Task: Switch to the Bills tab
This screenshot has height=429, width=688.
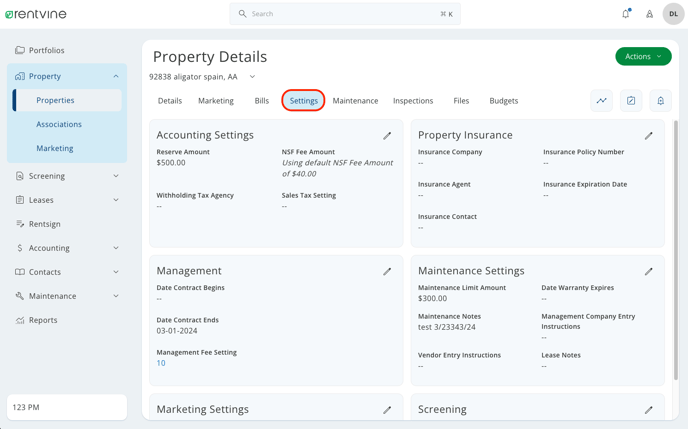Action: click(262, 101)
